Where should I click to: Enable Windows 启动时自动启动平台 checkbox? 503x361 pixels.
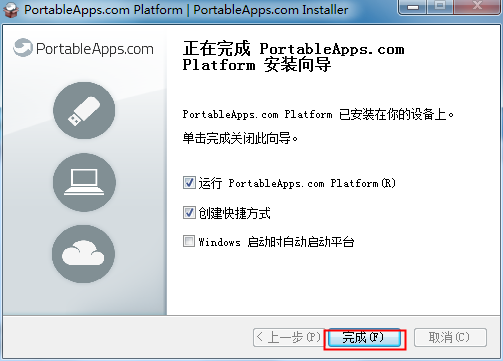tap(189, 241)
